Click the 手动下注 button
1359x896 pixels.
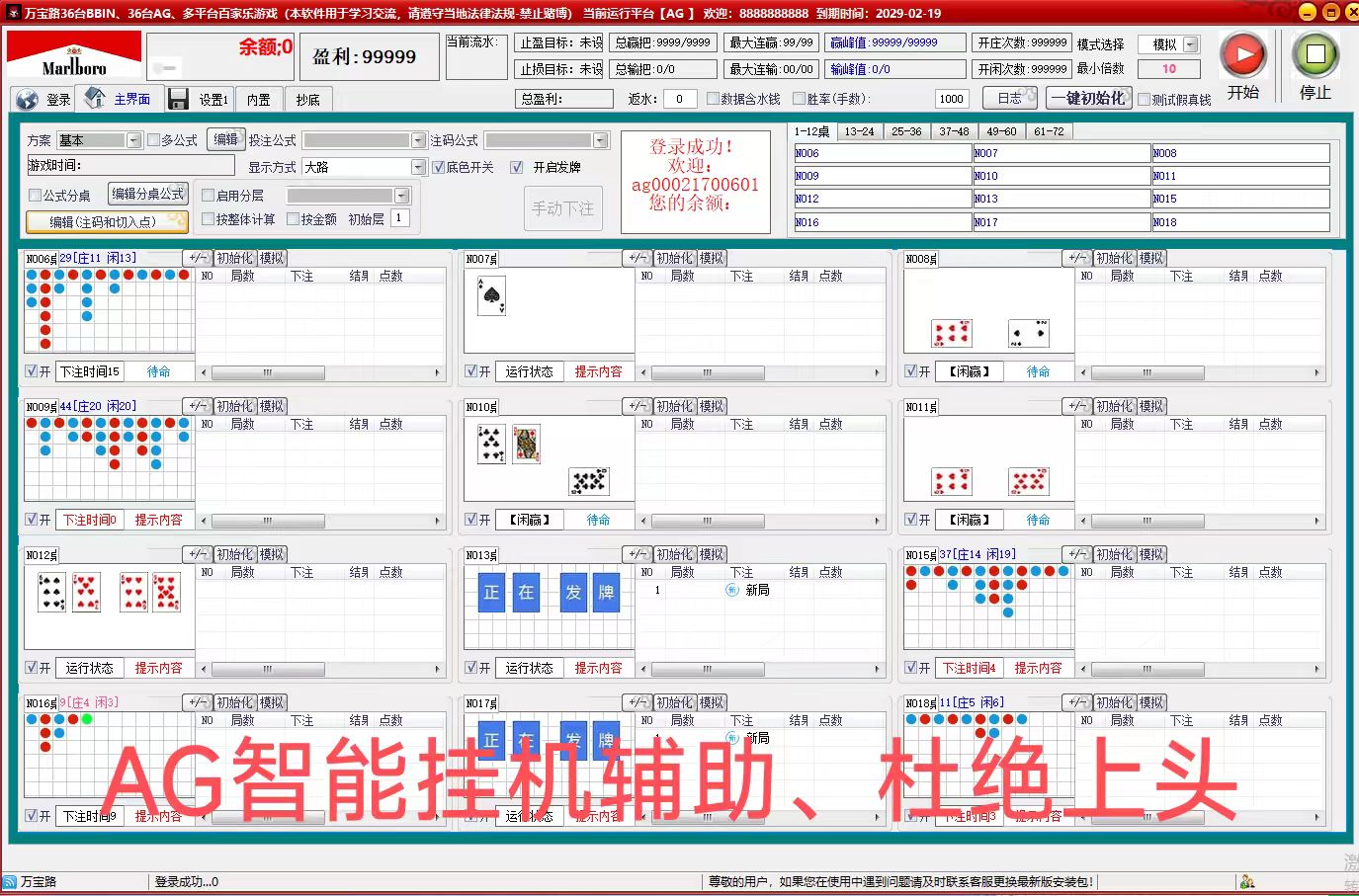pos(562,208)
